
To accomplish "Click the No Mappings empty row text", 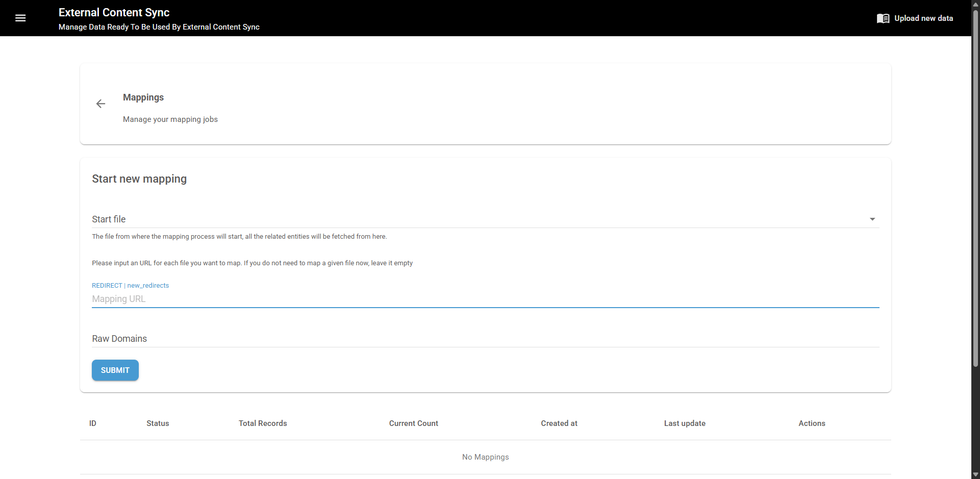I will coord(485,457).
